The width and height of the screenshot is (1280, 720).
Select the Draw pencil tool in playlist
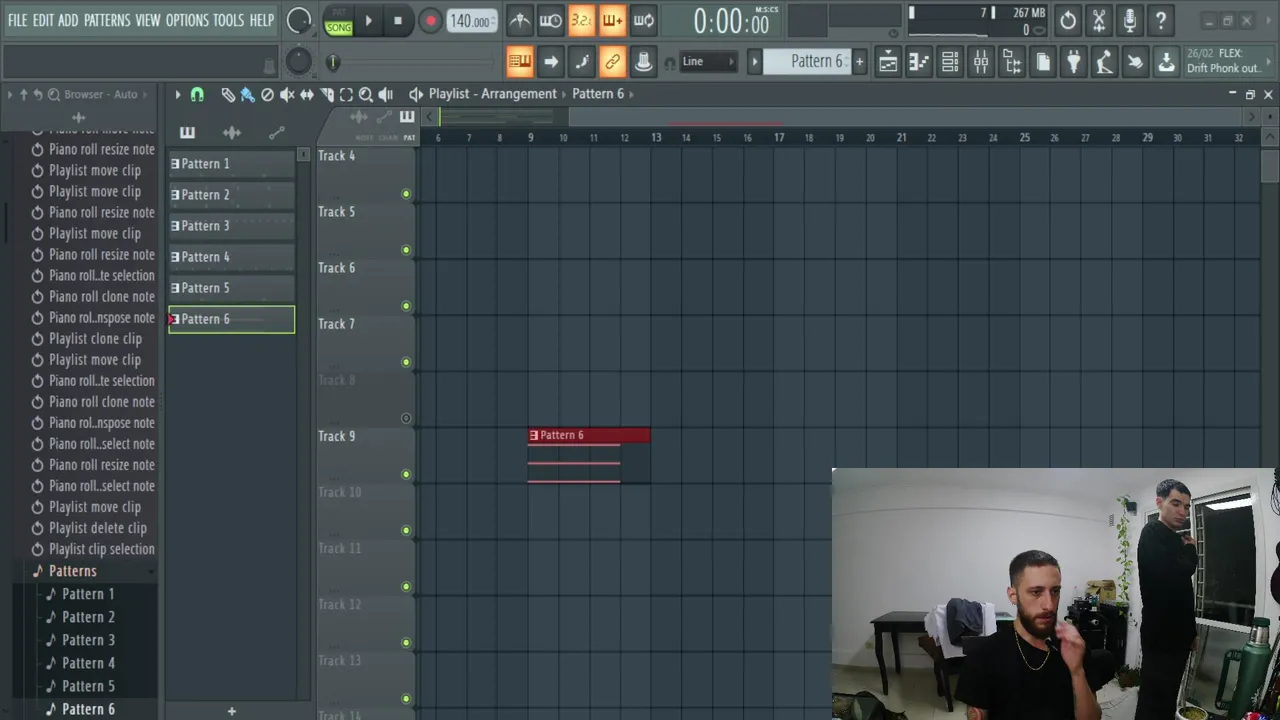point(228,94)
